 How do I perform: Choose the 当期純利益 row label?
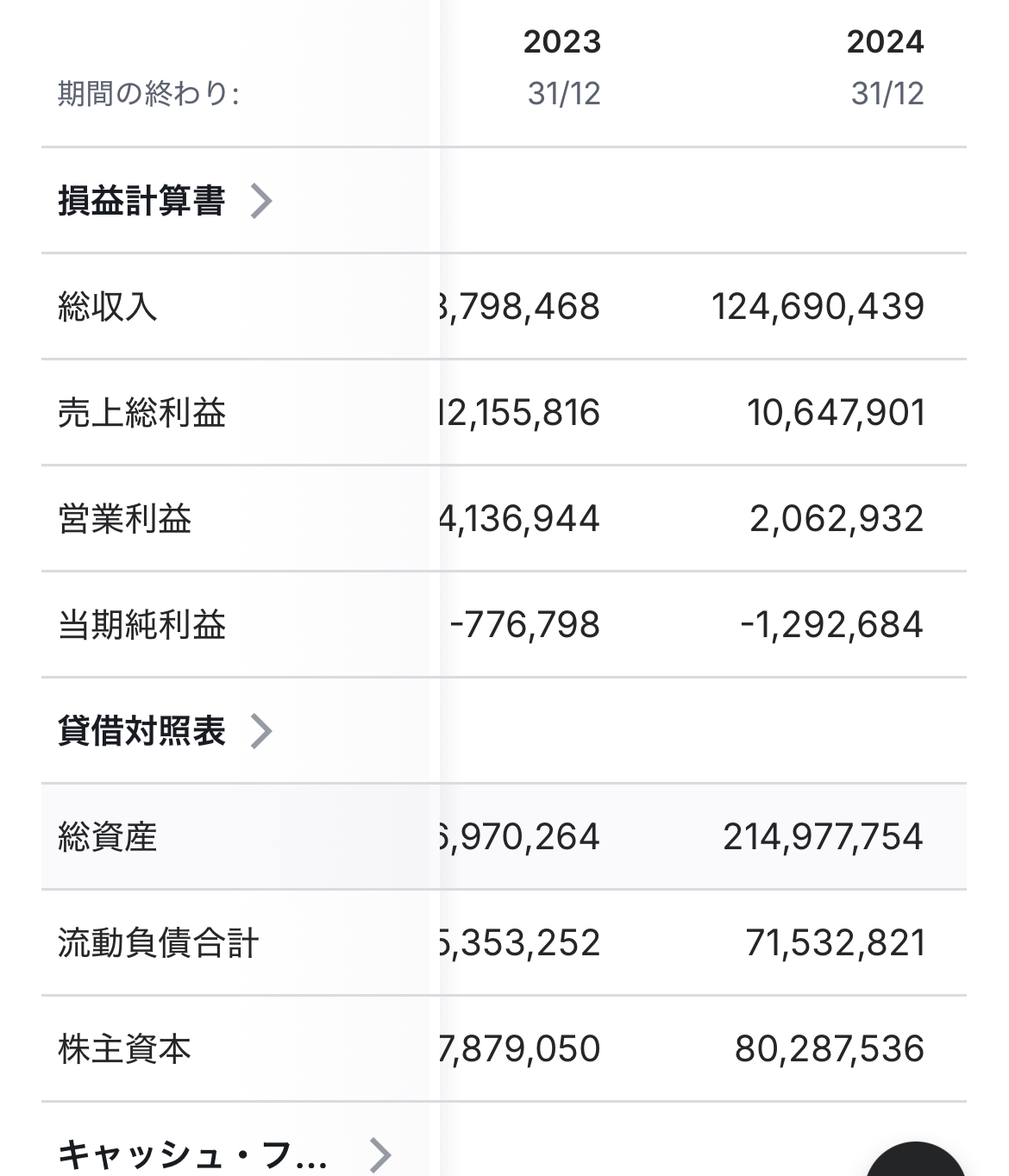click(x=141, y=625)
